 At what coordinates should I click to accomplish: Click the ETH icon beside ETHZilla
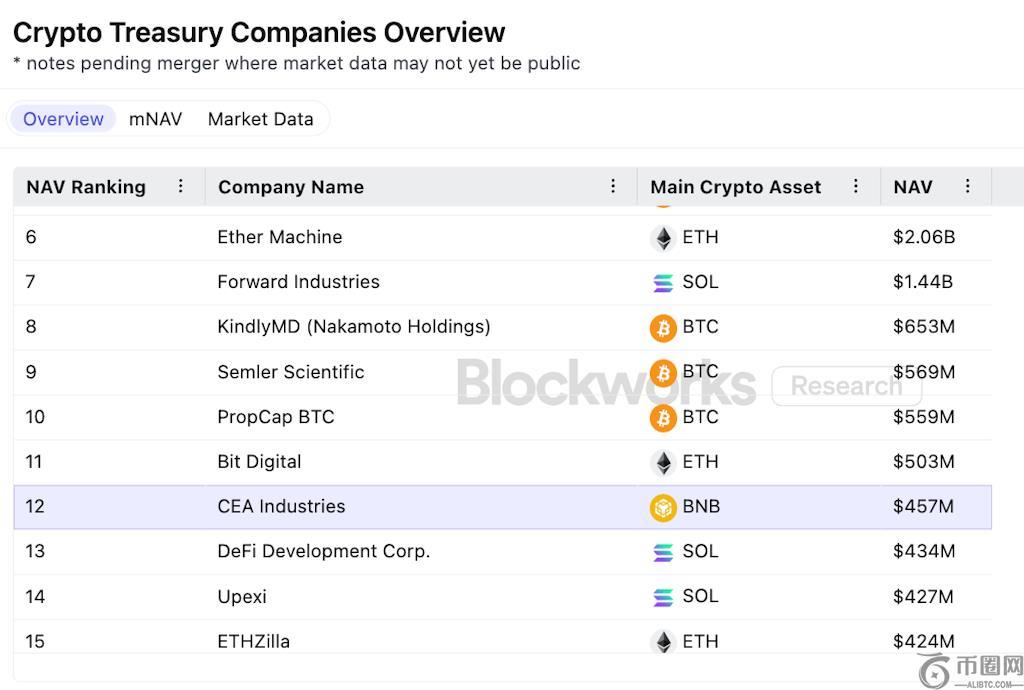663,641
